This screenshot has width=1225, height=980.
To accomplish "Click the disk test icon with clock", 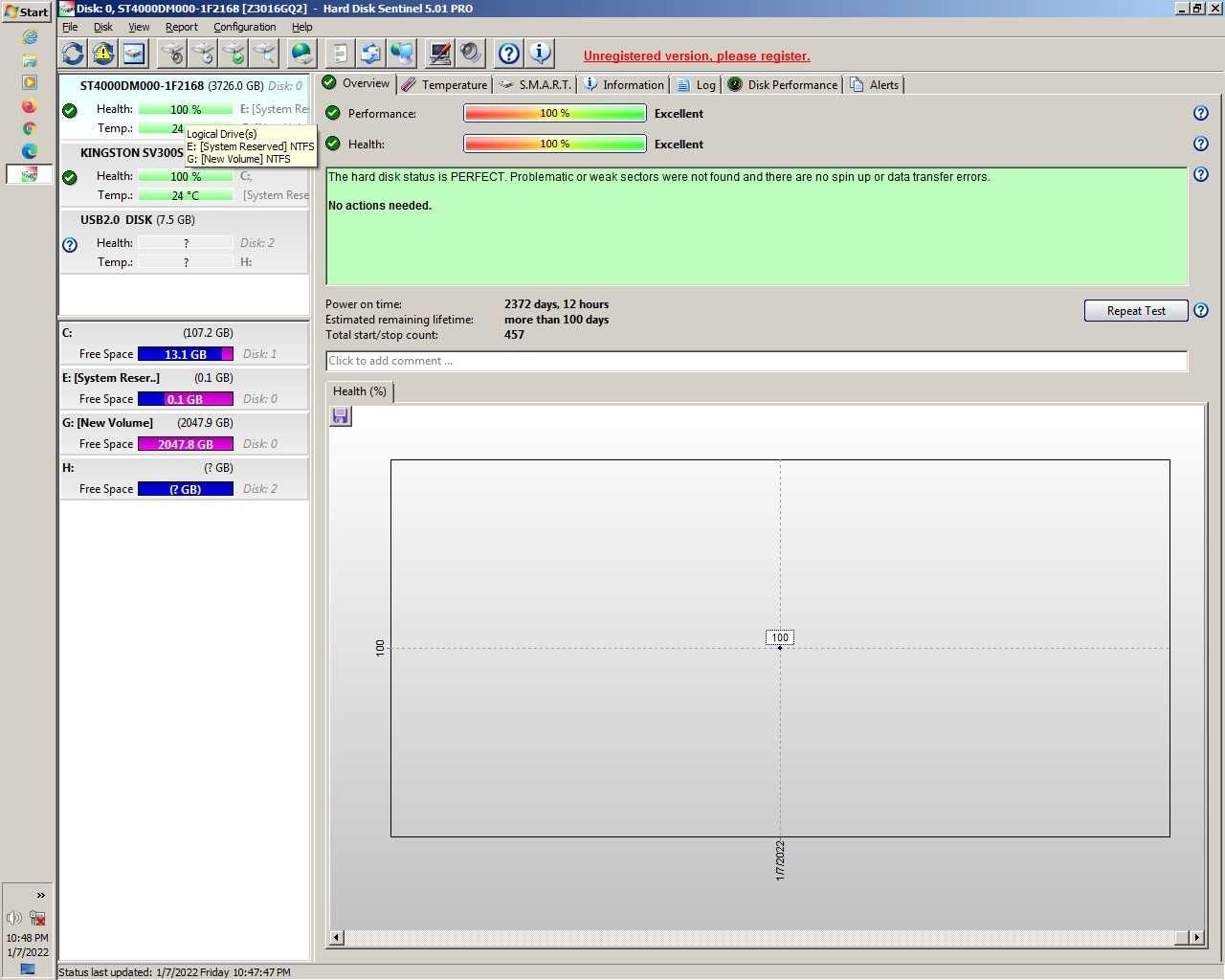I will click(x=203, y=54).
